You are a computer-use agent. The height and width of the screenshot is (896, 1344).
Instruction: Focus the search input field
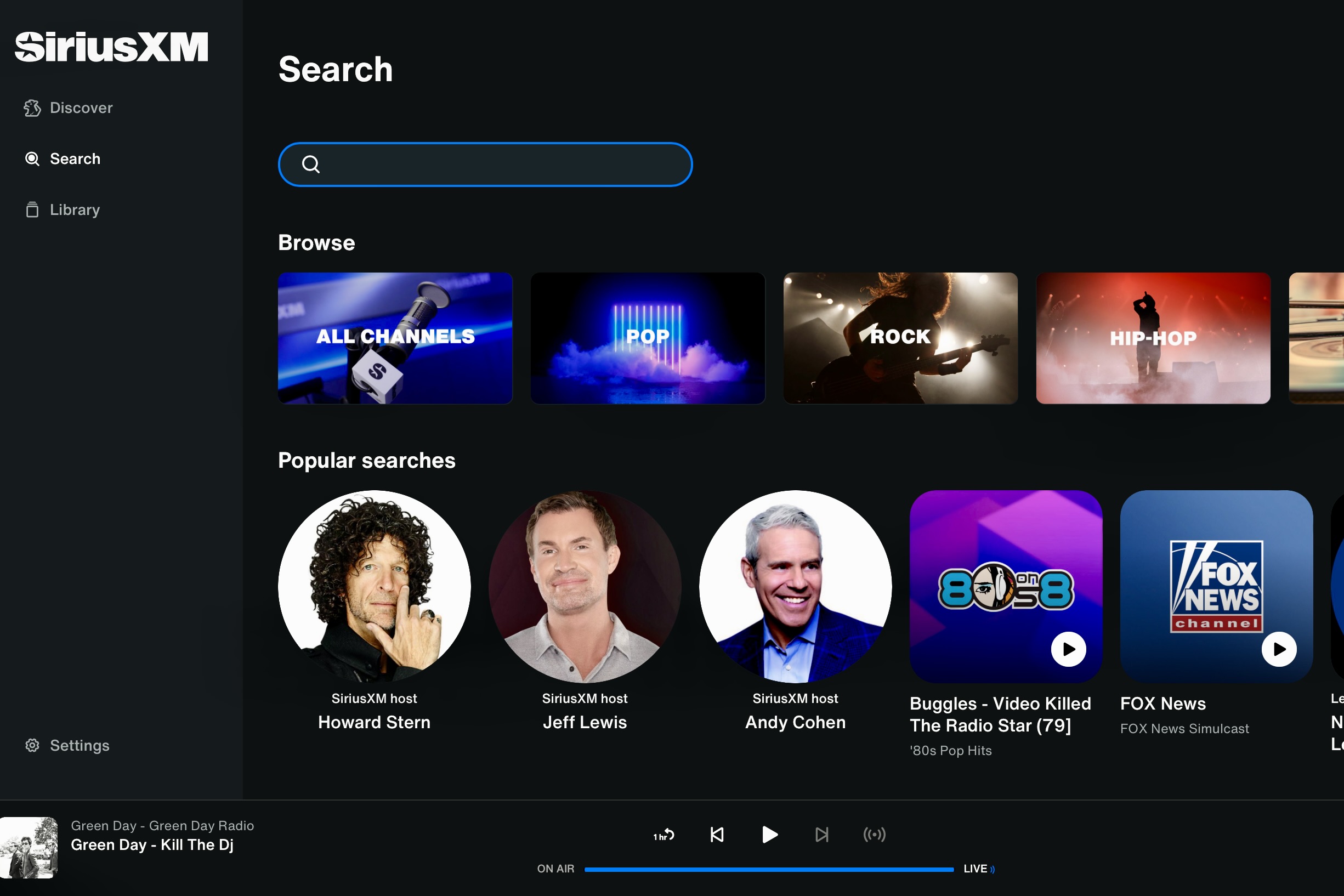(x=485, y=165)
